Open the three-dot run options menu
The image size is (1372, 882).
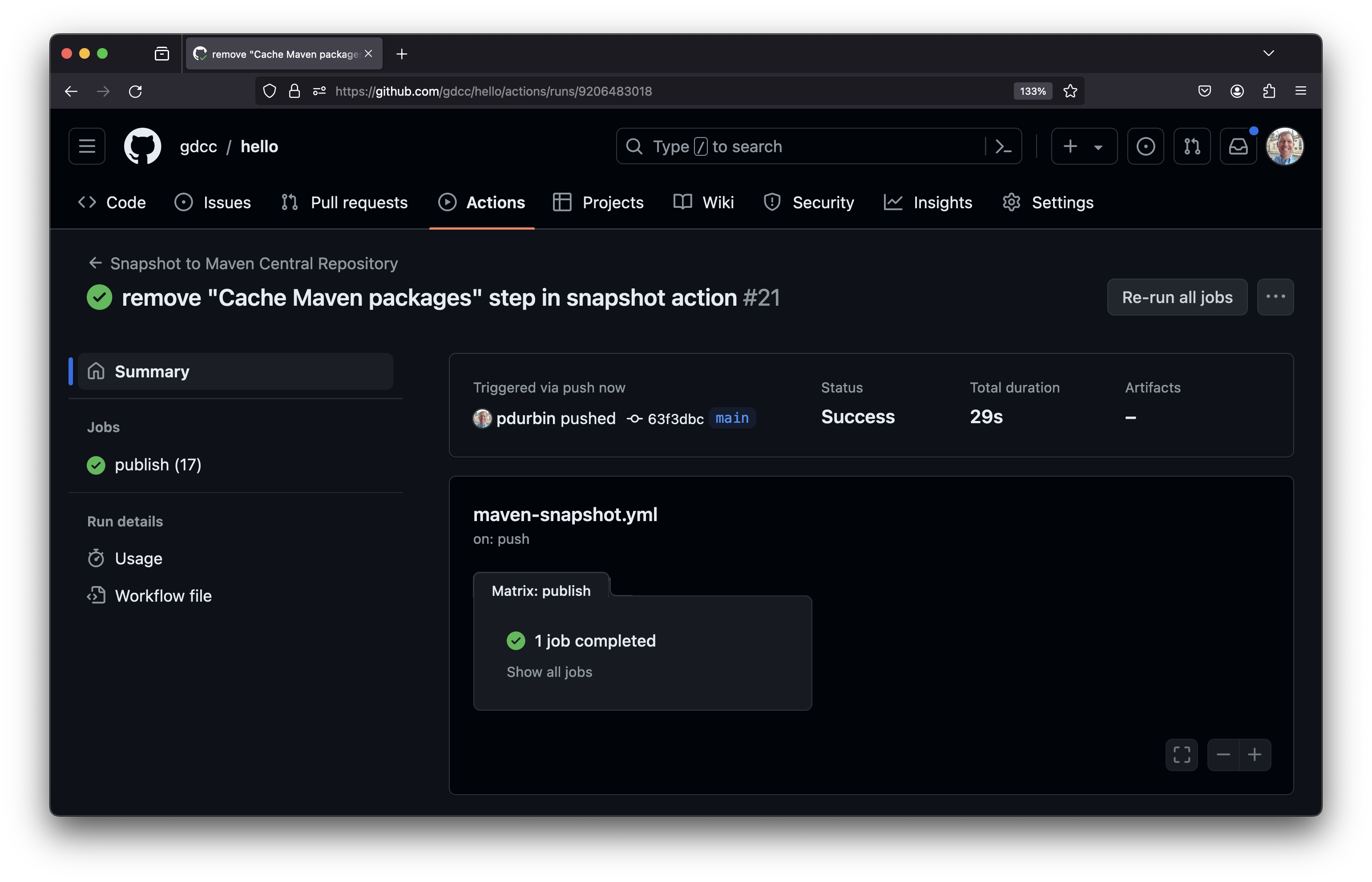click(x=1275, y=297)
